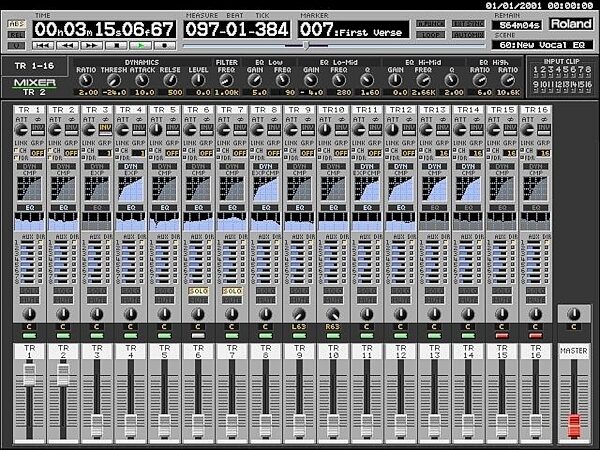Open the scene field 60:New Vocal EQ
The image size is (600, 450).
click(x=542, y=45)
